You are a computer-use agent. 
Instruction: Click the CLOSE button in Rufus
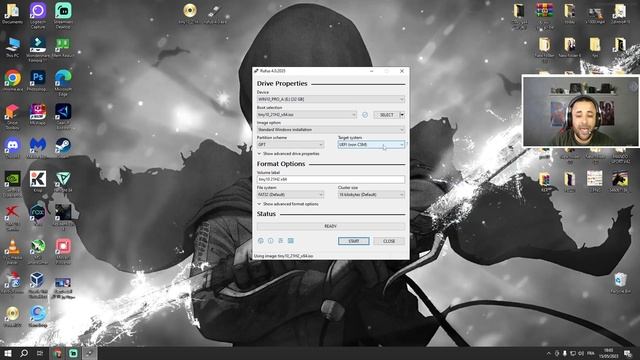click(389, 241)
